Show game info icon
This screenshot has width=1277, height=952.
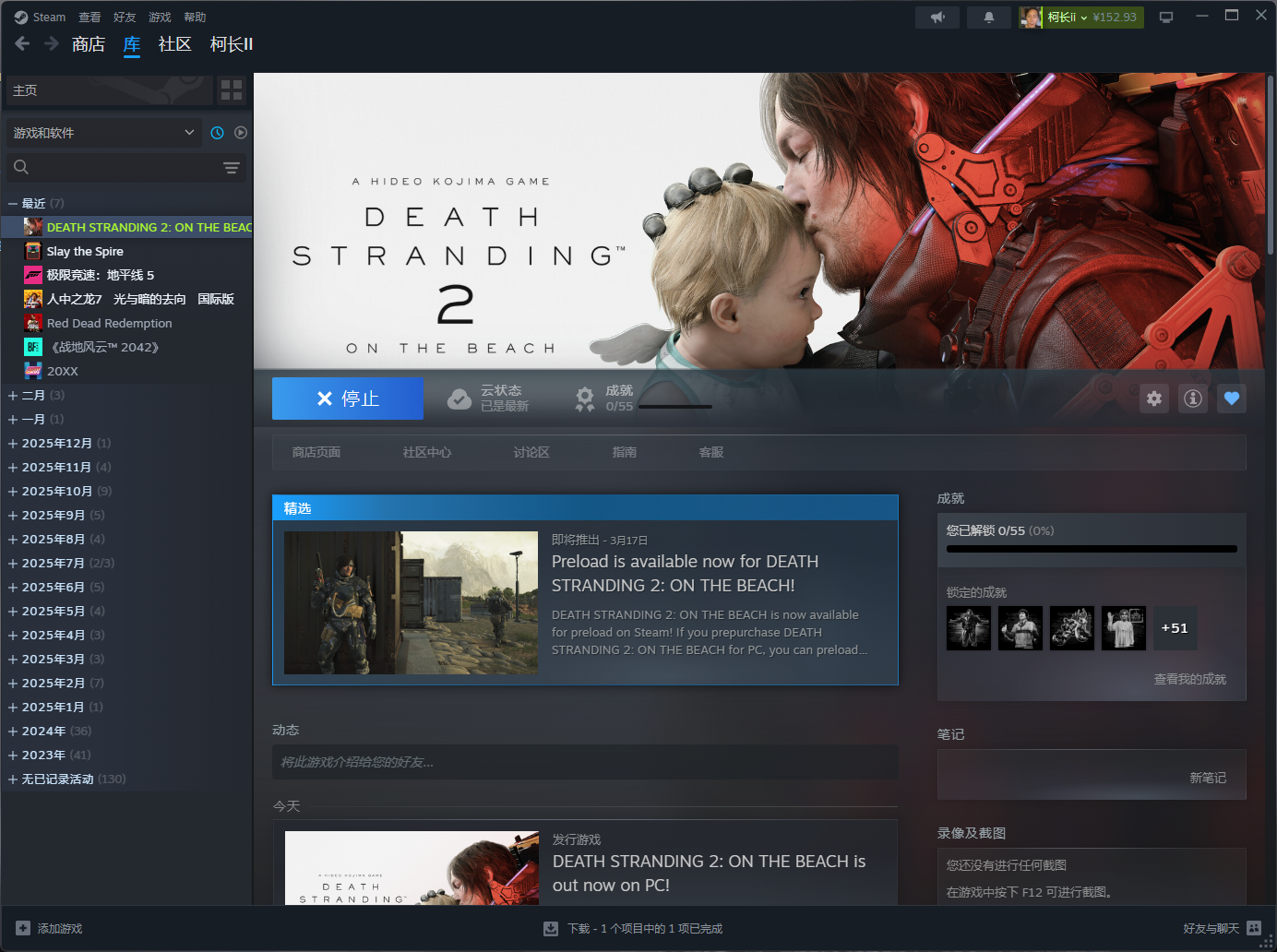[1193, 399]
